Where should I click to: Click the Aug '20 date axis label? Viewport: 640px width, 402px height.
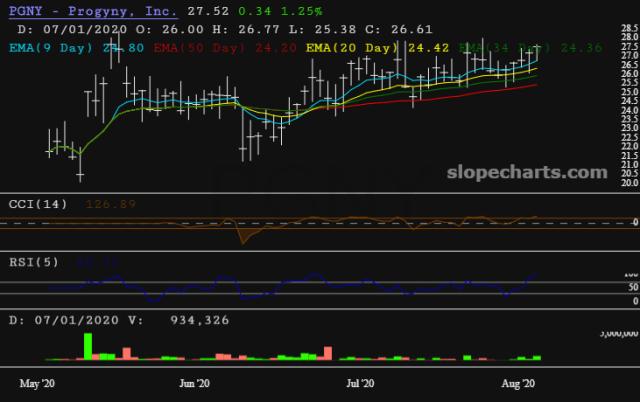[520, 383]
